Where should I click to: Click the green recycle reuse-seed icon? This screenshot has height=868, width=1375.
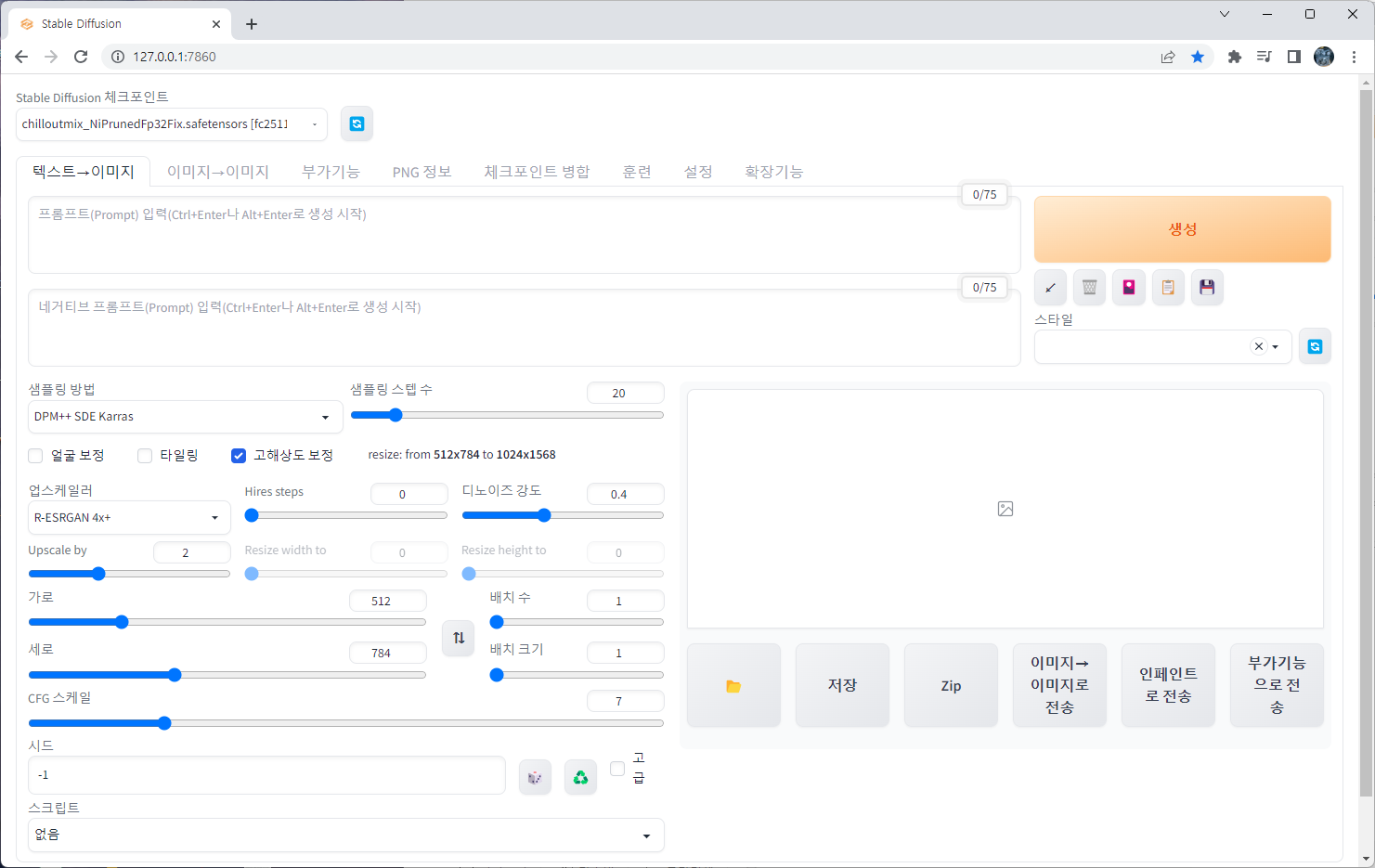click(x=580, y=777)
